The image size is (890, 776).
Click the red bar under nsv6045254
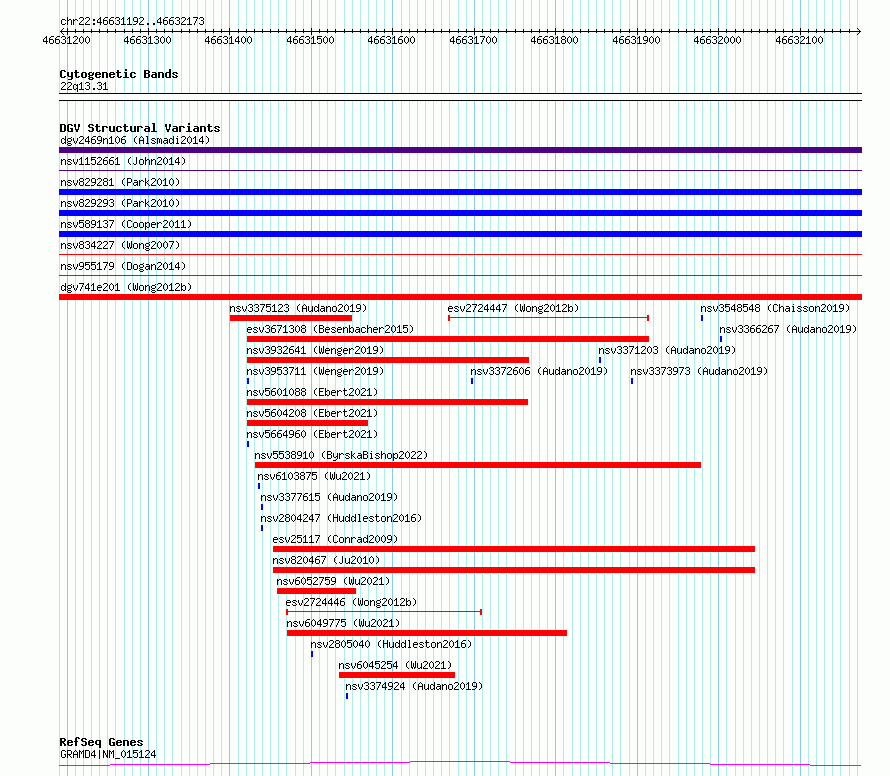pyautogui.click(x=397, y=675)
